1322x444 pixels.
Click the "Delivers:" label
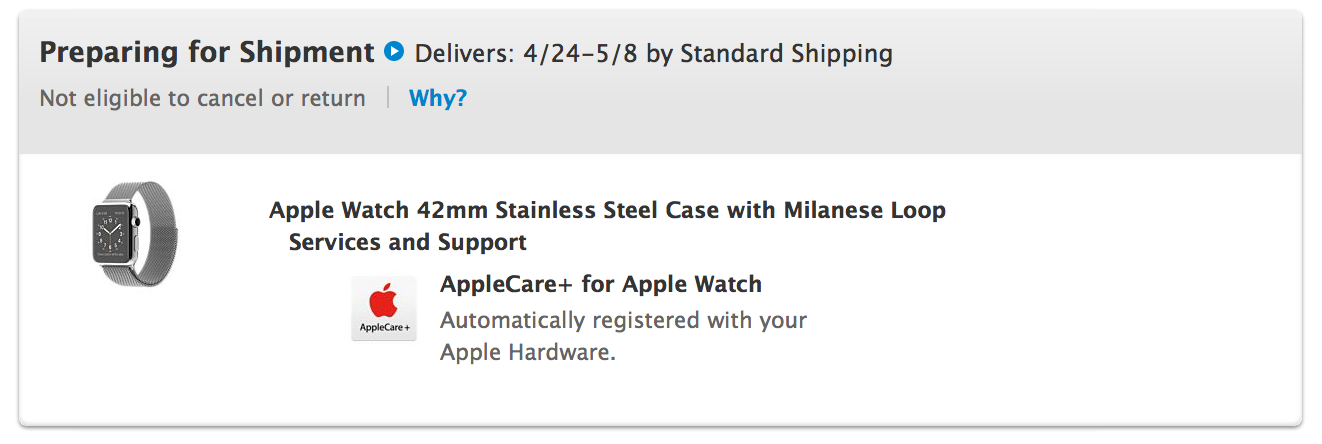[463, 53]
